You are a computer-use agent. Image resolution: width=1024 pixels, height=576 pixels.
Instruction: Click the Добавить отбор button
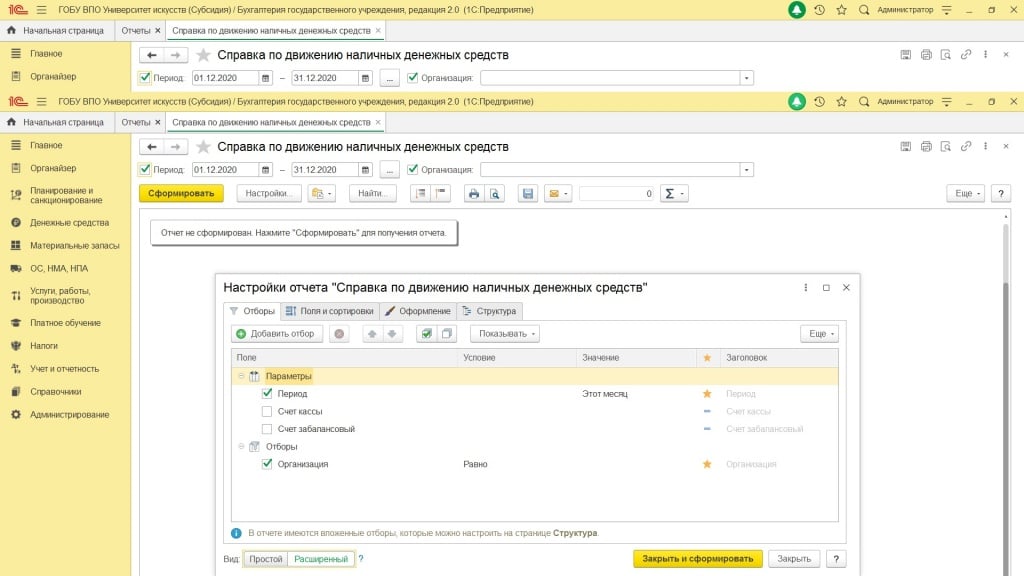[277, 334]
